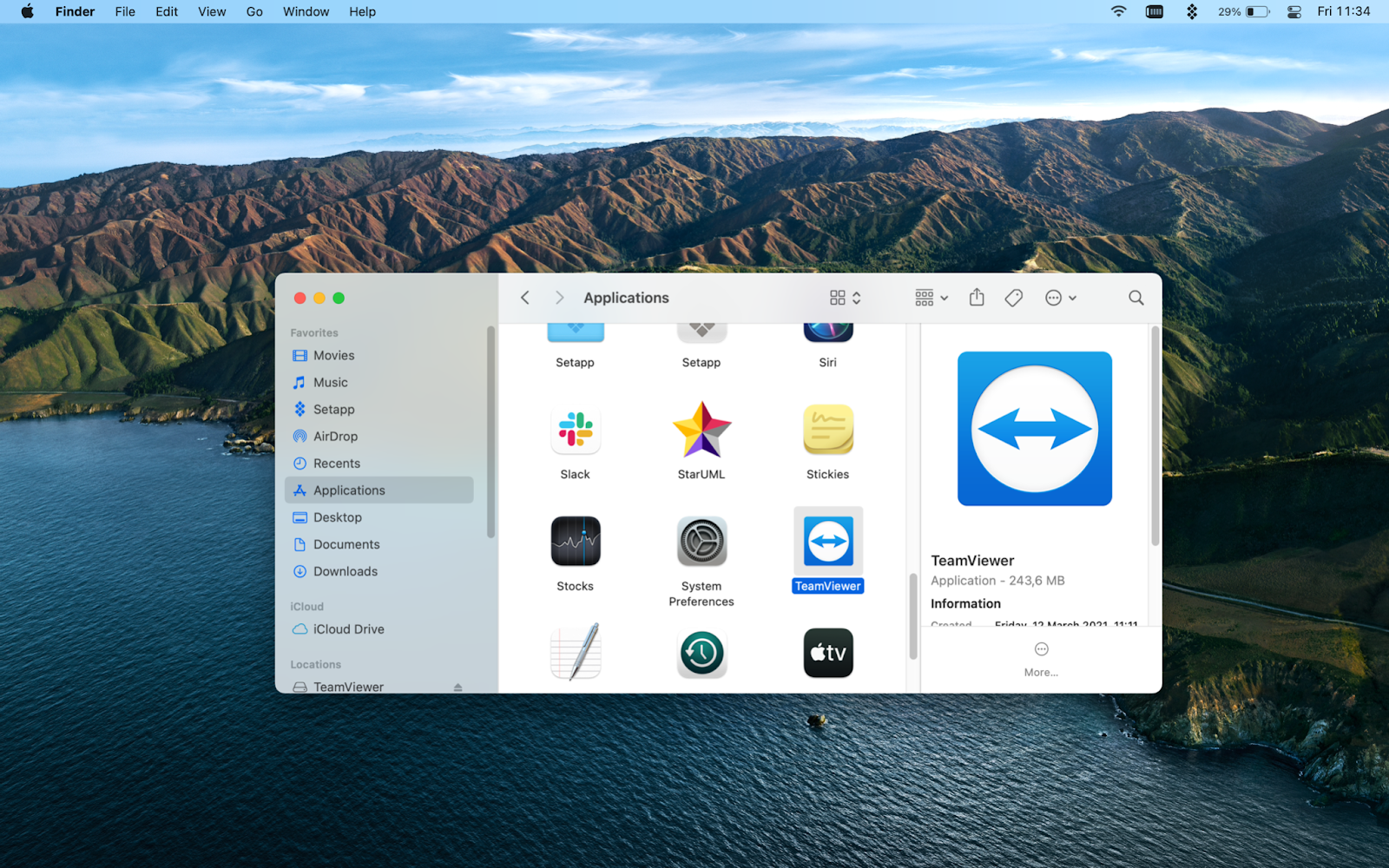Open the group-by options dropdown

pyautogui.click(x=931, y=298)
